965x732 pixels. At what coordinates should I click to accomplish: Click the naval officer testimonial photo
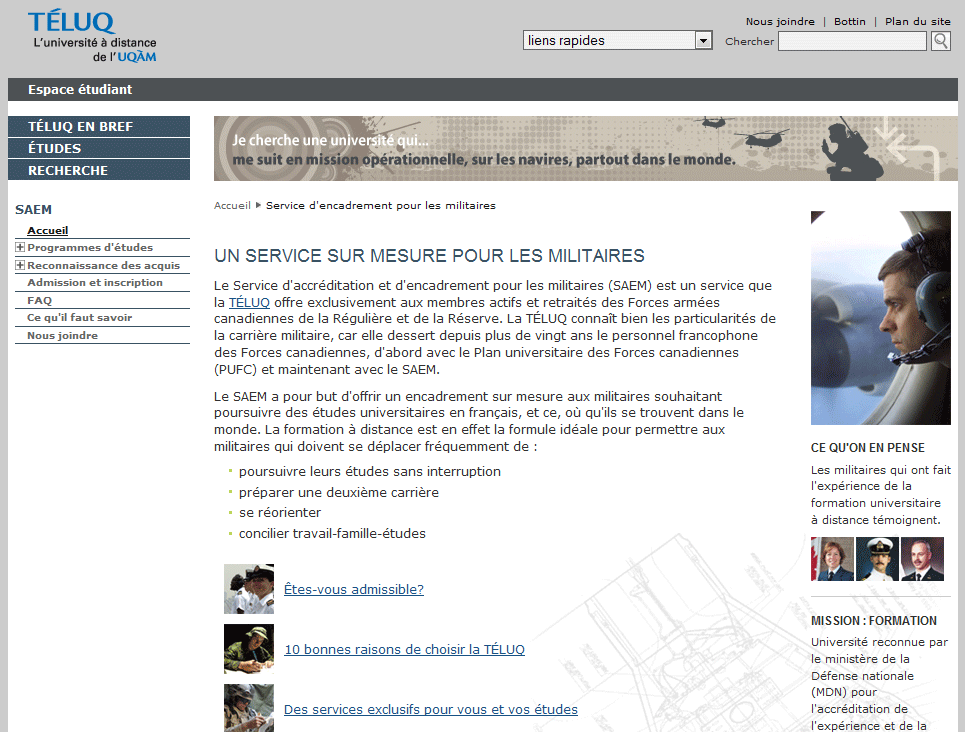(x=877, y=559)
